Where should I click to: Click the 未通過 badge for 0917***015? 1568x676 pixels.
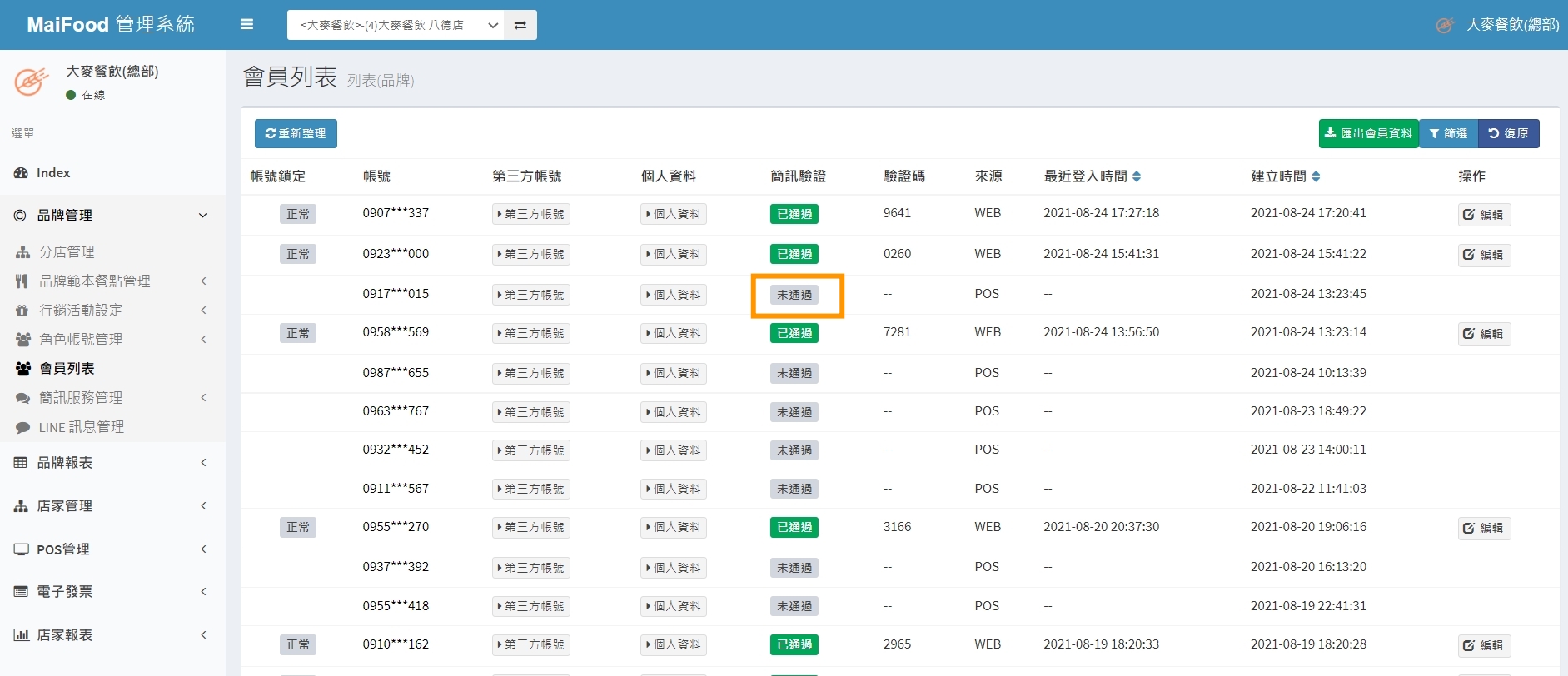[x=794, y=295]
